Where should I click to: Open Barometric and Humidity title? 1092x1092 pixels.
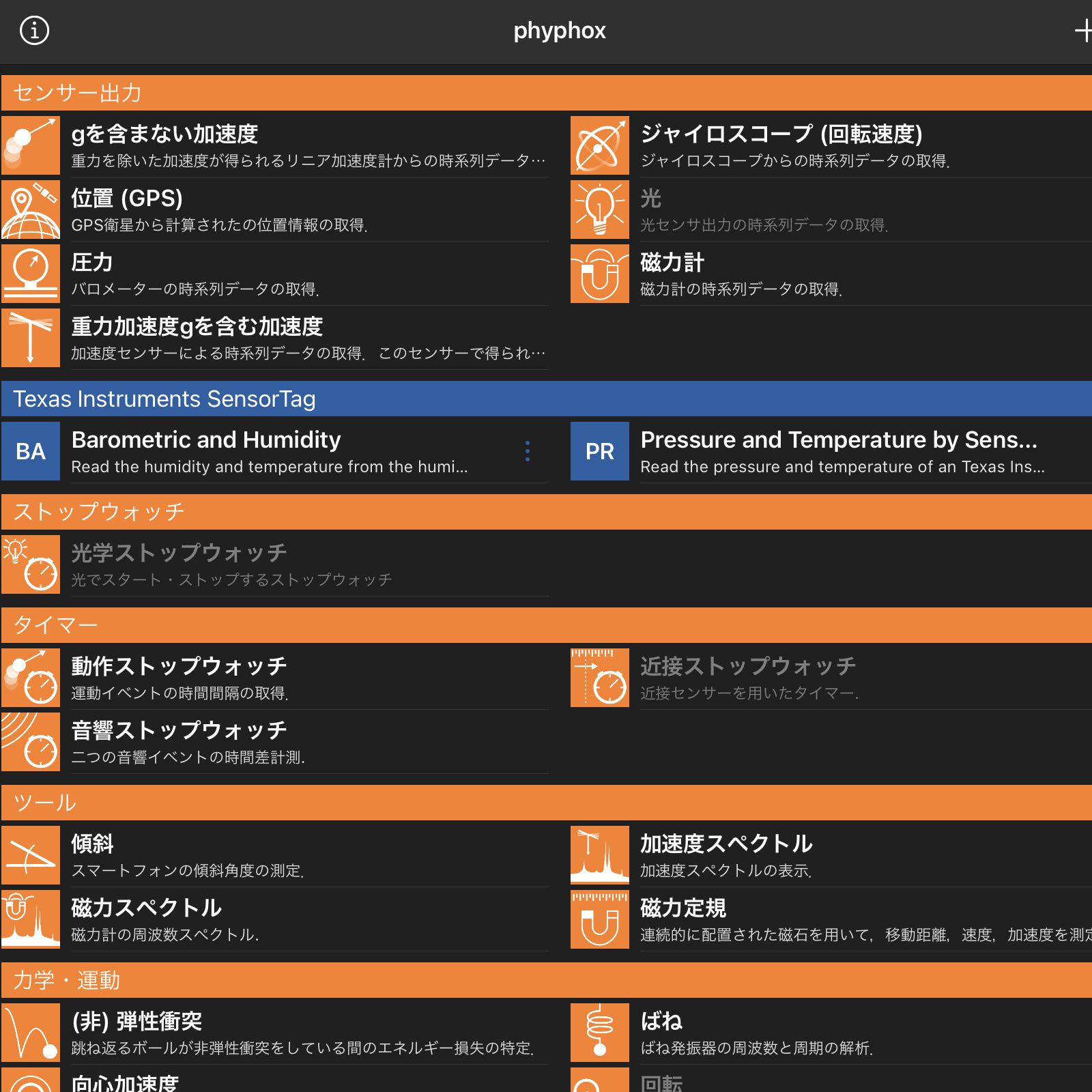coord(206,440)
